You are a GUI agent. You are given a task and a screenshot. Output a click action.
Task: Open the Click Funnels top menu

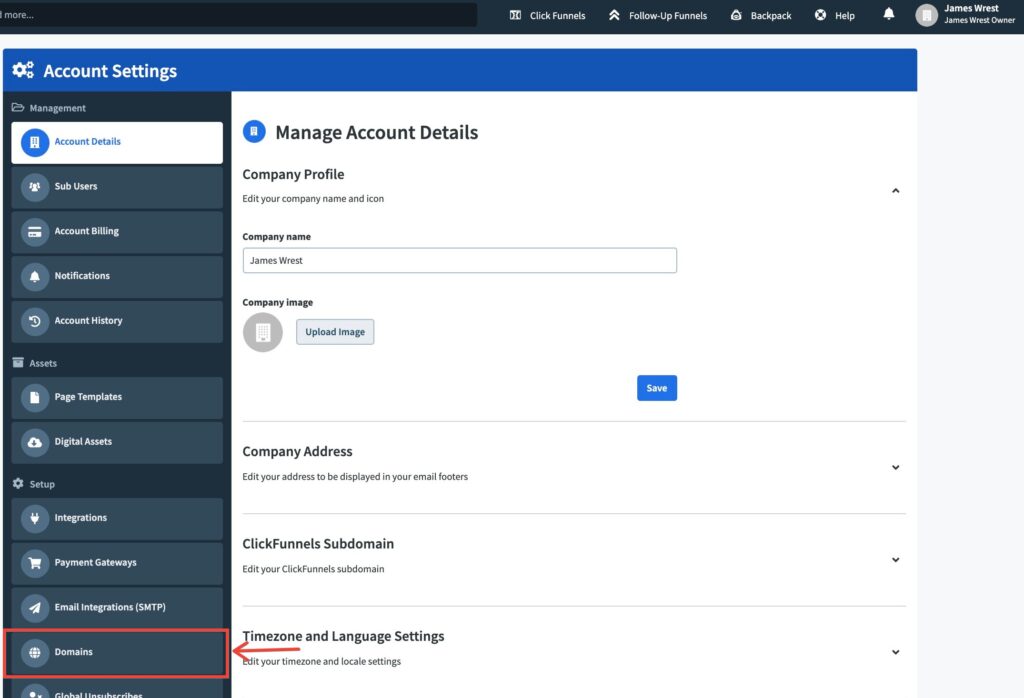coord(547,15)
